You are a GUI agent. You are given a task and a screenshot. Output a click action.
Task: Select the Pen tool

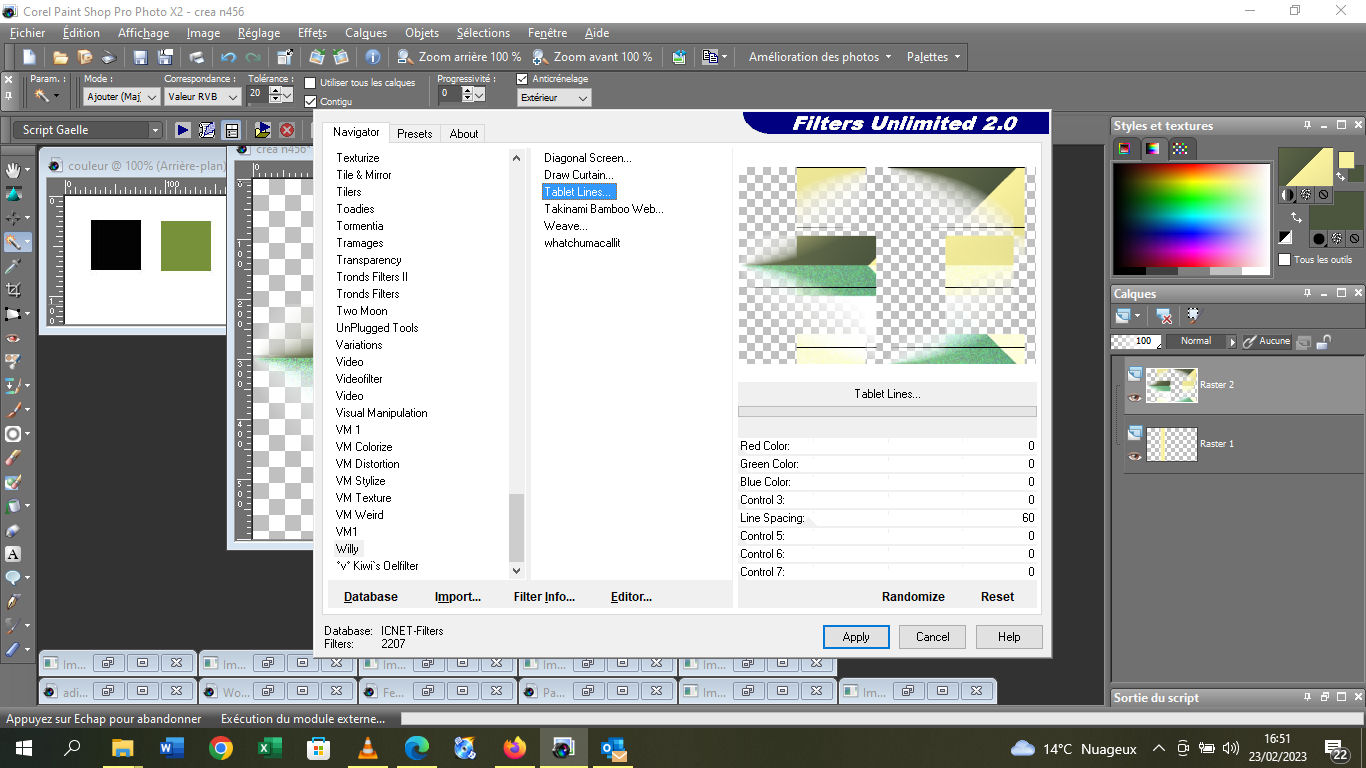click(13, 602)
